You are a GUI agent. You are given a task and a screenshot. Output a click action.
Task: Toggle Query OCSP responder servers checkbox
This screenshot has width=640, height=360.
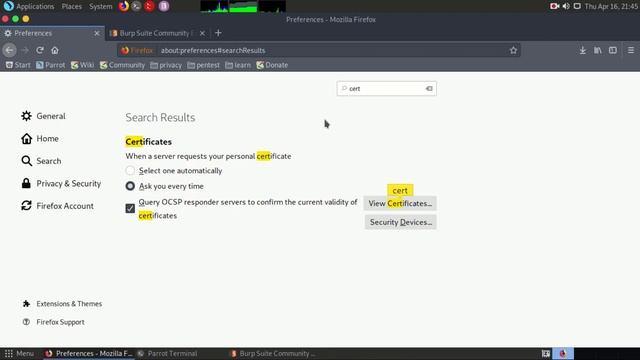click(130, 209)
